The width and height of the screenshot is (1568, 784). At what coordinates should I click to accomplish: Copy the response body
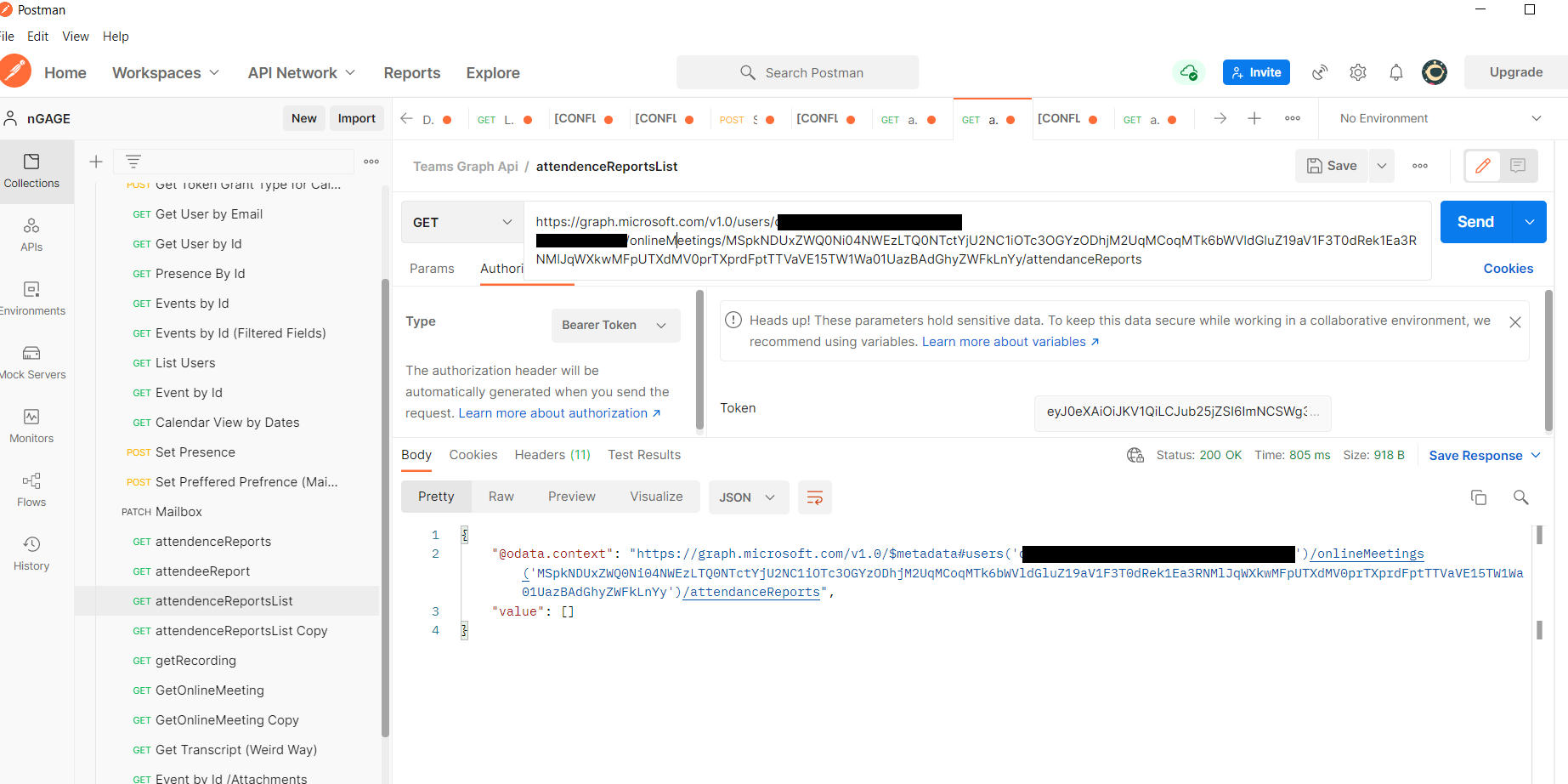tap(1479, 497)
